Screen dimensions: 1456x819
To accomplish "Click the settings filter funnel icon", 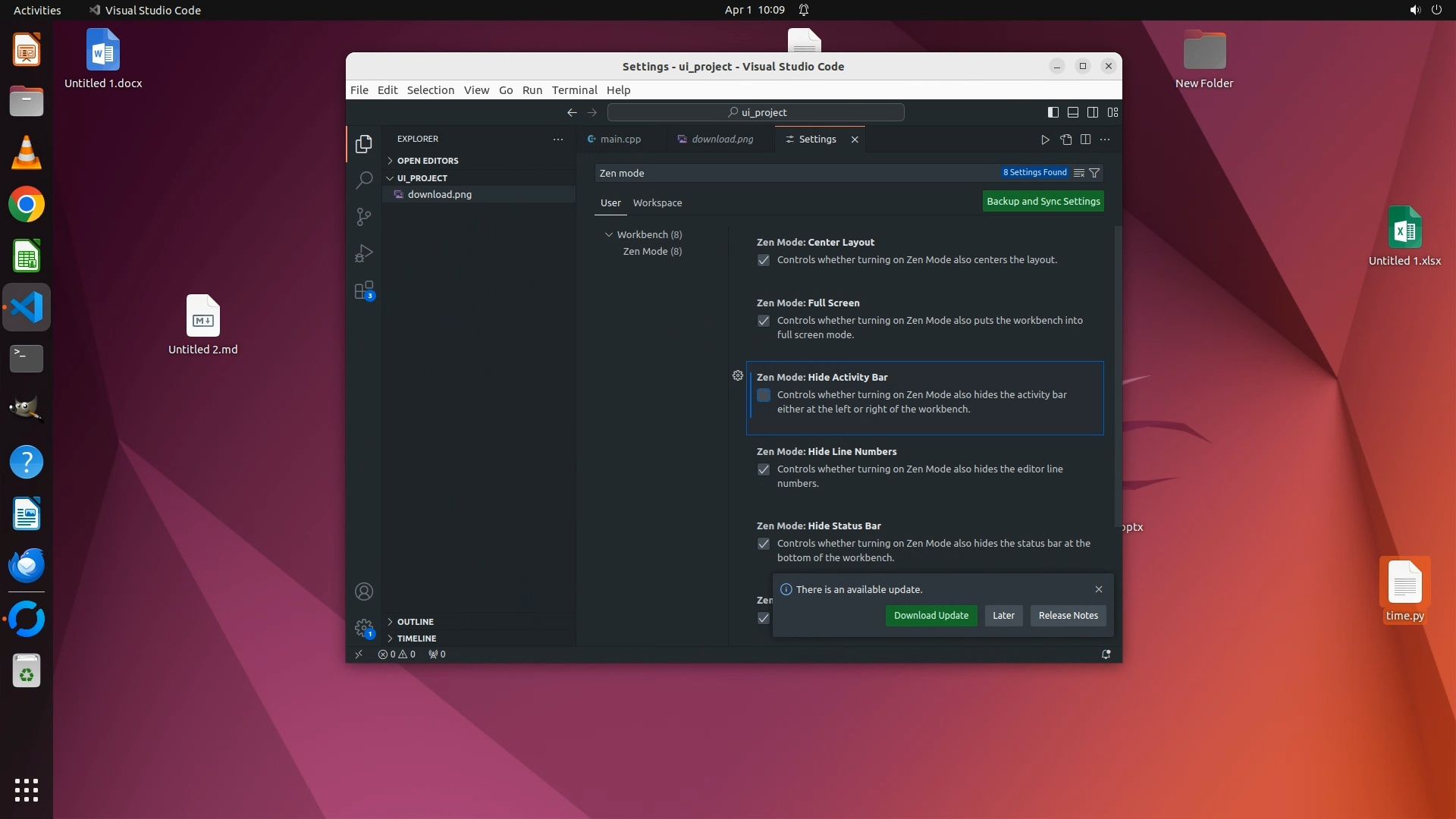I will (1094, 173).
